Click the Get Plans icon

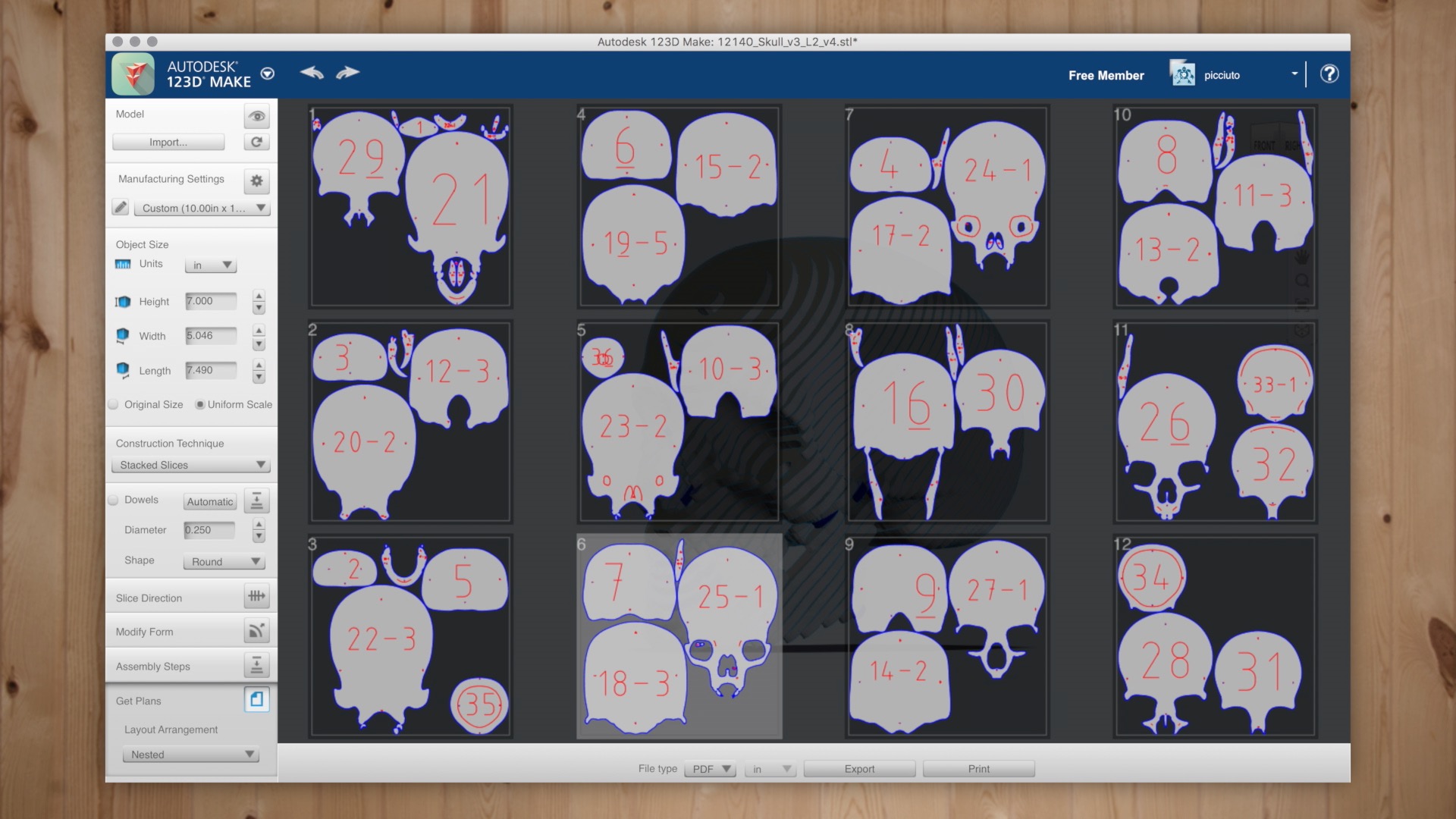coord(256,699)
